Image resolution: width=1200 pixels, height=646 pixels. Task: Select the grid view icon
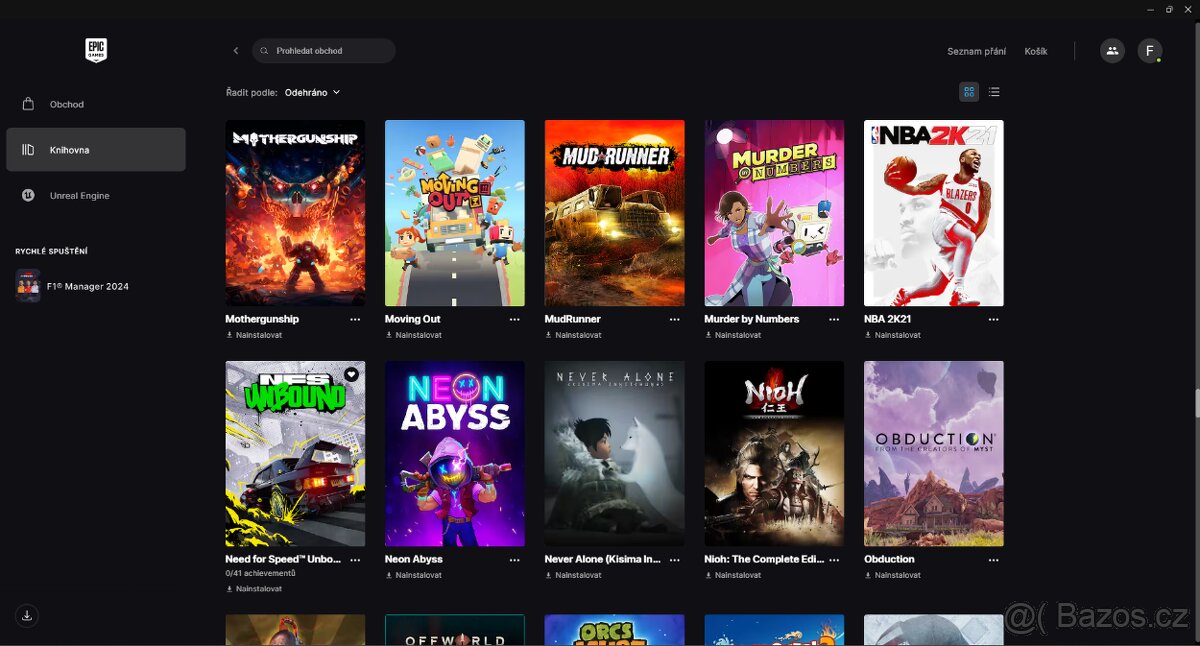coord(968,91)
